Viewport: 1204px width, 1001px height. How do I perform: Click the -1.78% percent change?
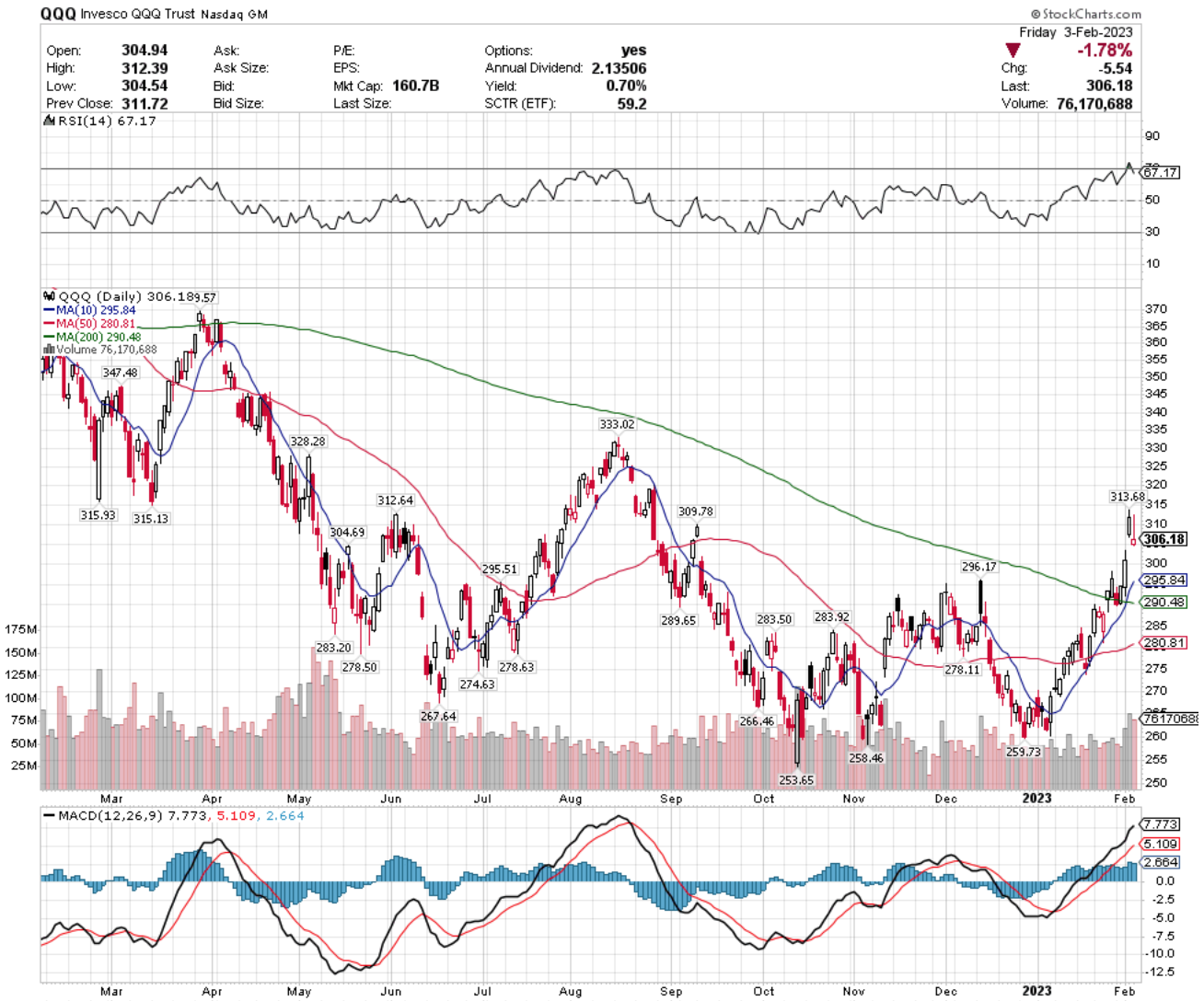[1105, 50]
